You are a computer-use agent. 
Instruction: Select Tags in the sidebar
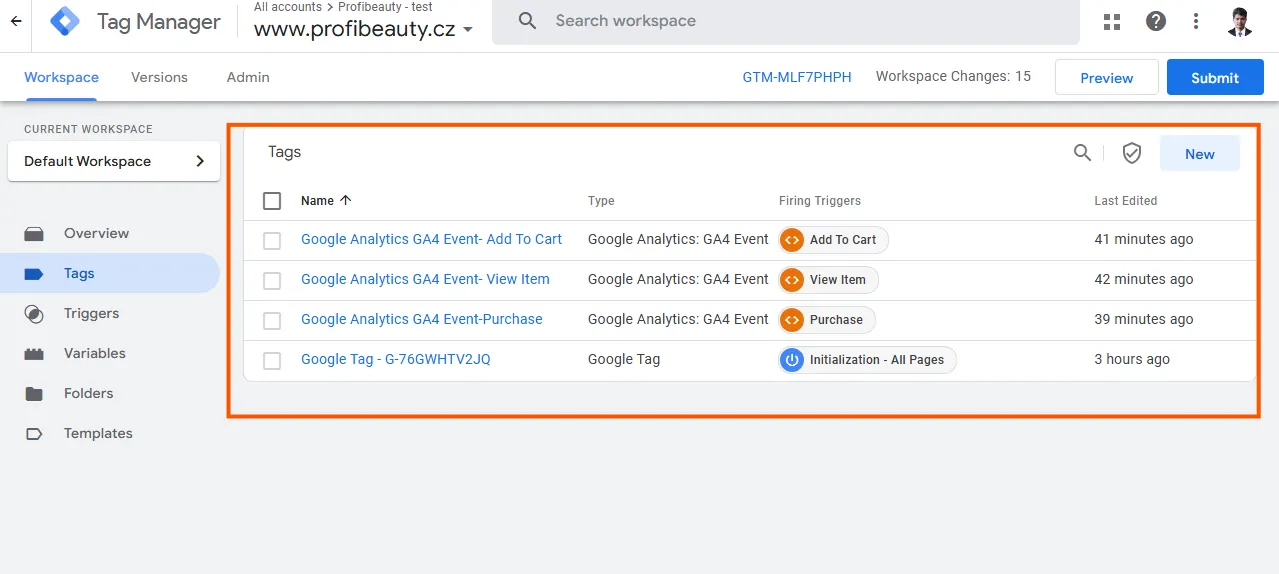(x=110, y=274)
